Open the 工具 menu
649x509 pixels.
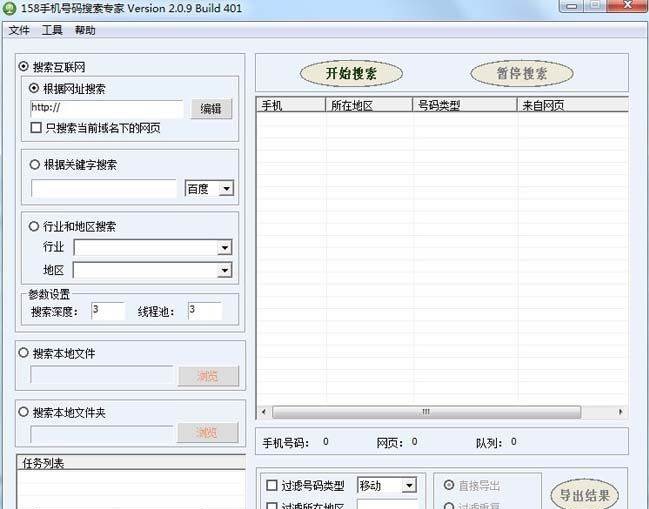pyautogui.click(x=52, y=30)
